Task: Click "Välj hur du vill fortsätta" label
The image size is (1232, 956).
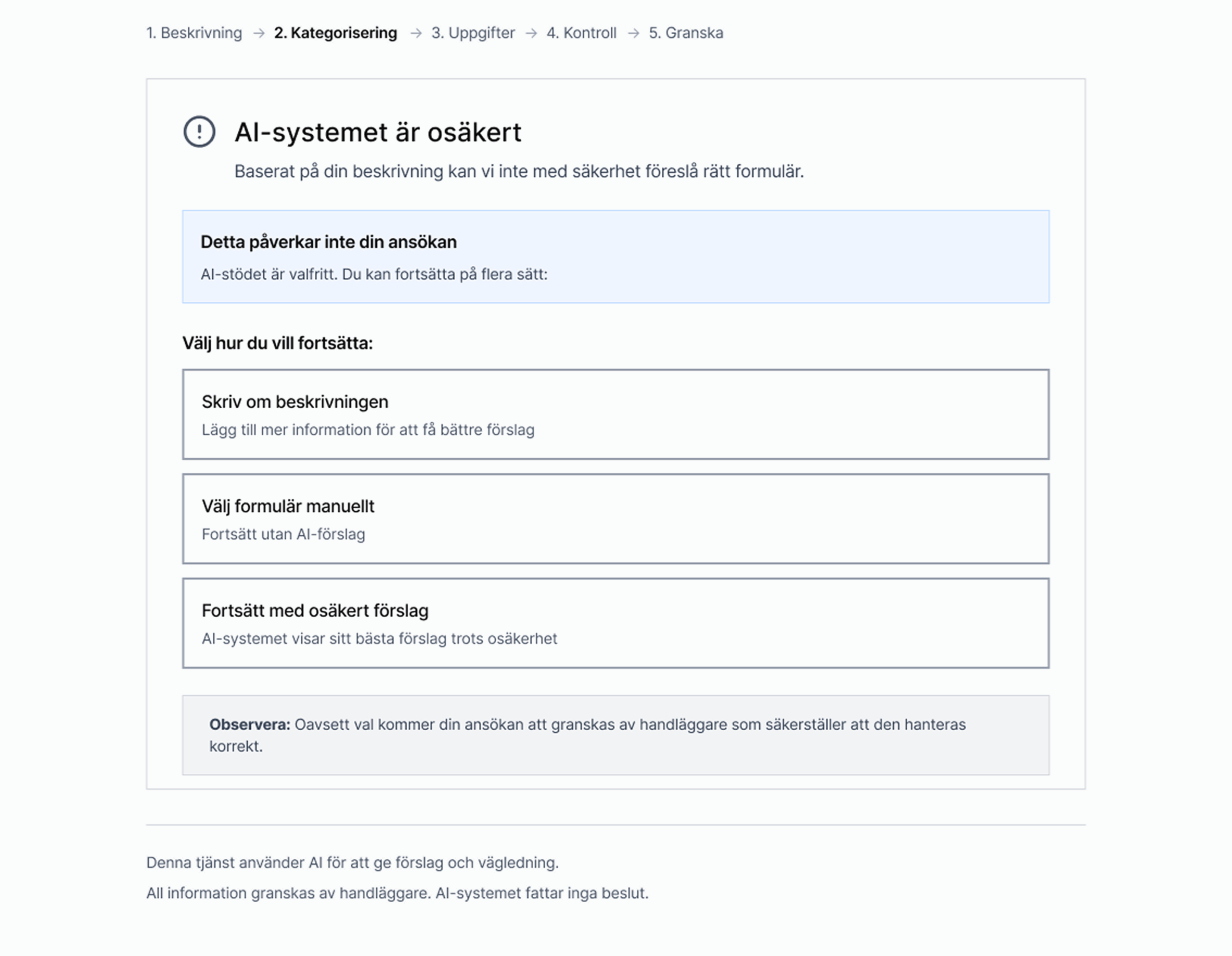Action: pos(278,343)
